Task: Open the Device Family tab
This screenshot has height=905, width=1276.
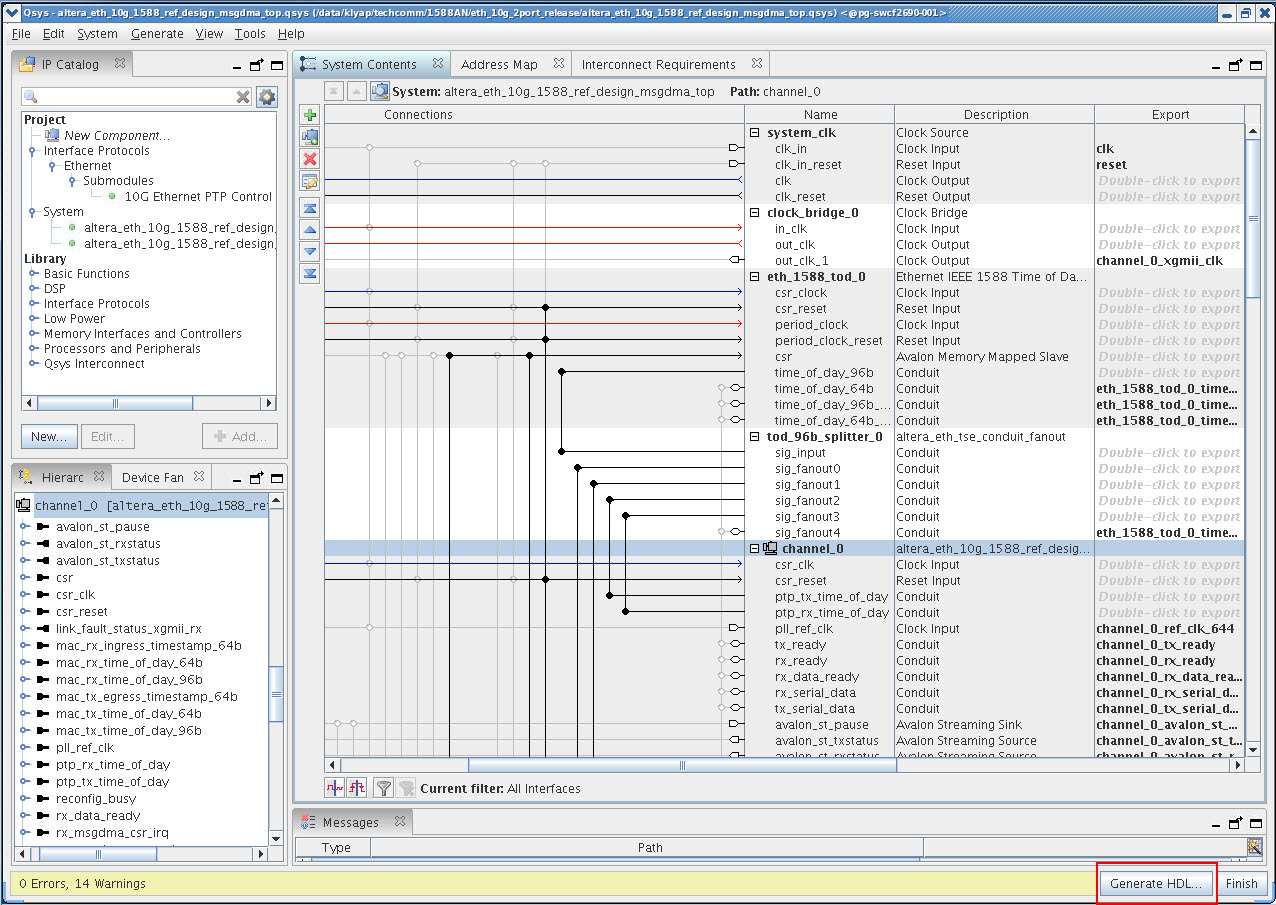Action: coord(152,477)
